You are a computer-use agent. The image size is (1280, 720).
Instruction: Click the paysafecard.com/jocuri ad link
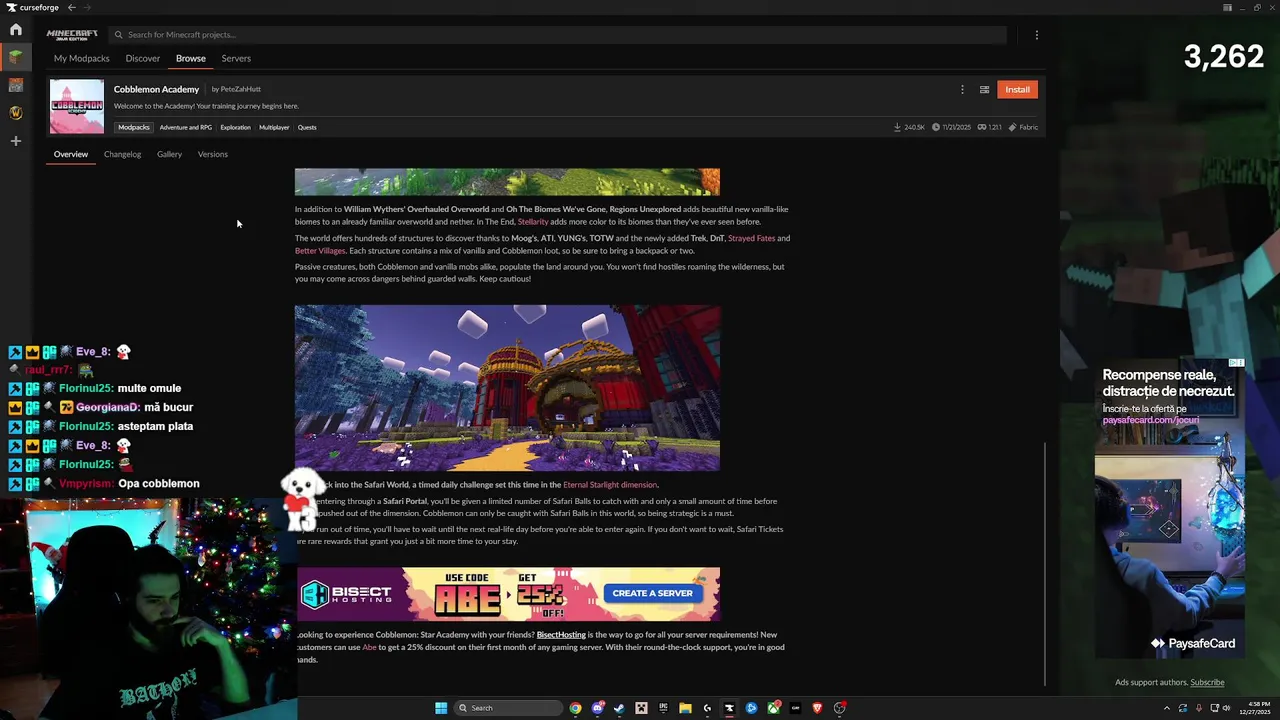[x=1150, y=420]
